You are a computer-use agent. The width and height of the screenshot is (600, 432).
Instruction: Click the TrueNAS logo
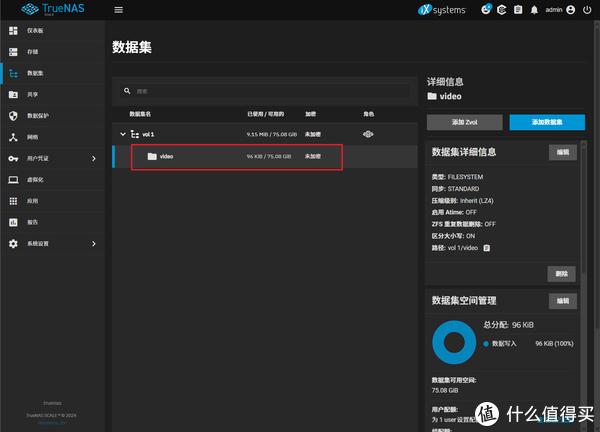[x=53, y=9]
